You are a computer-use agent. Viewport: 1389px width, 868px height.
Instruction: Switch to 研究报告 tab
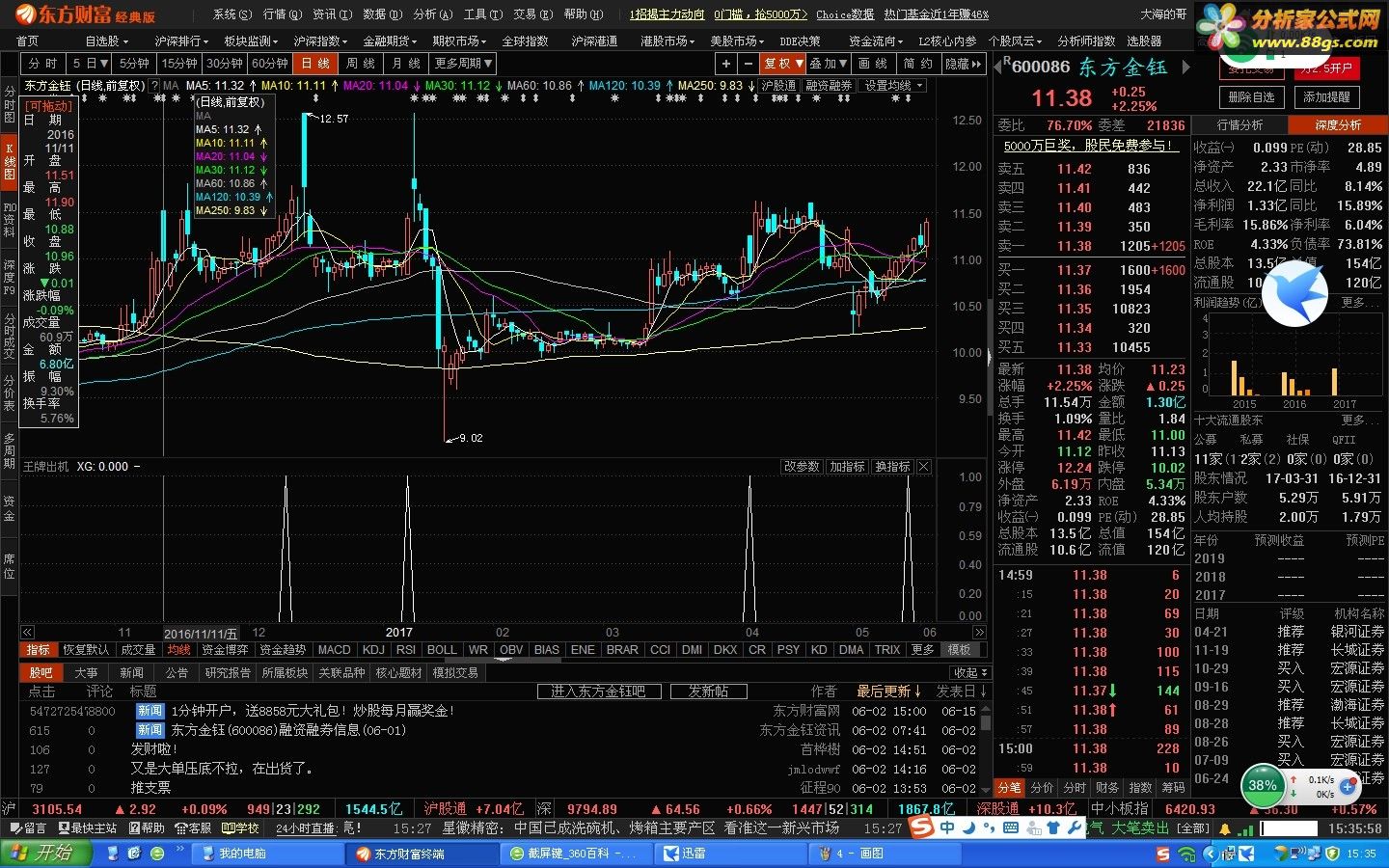pyautogui.click(x=228, y=673)
